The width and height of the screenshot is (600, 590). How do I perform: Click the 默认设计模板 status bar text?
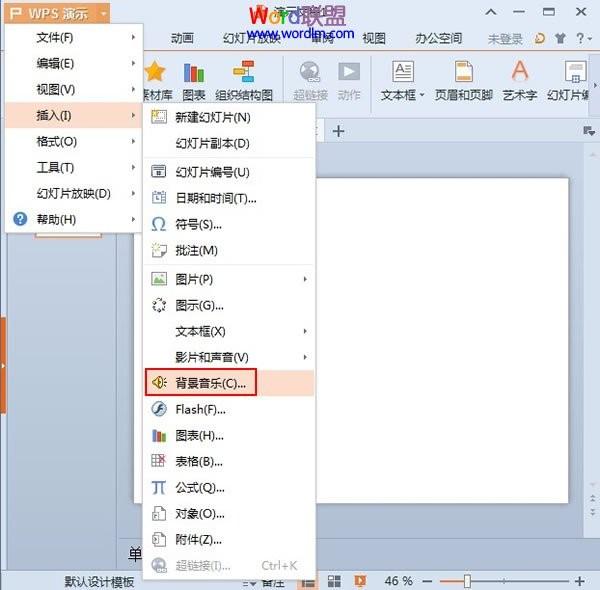pyautogui.click(x=99, y=582)
